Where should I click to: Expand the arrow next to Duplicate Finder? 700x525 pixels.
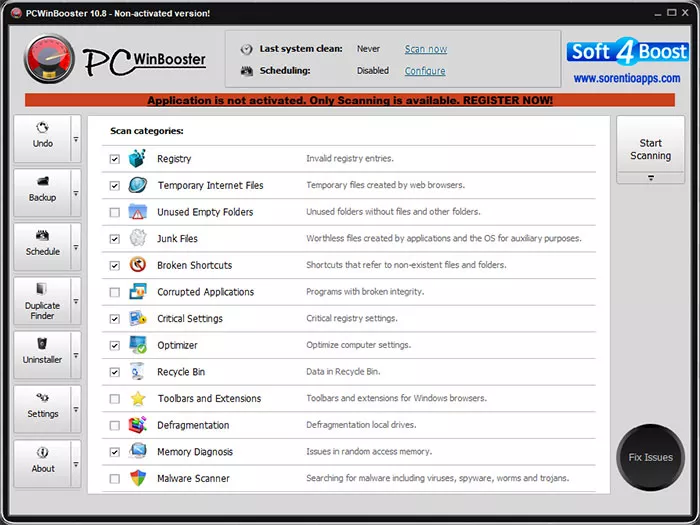[x=76, y=301]
